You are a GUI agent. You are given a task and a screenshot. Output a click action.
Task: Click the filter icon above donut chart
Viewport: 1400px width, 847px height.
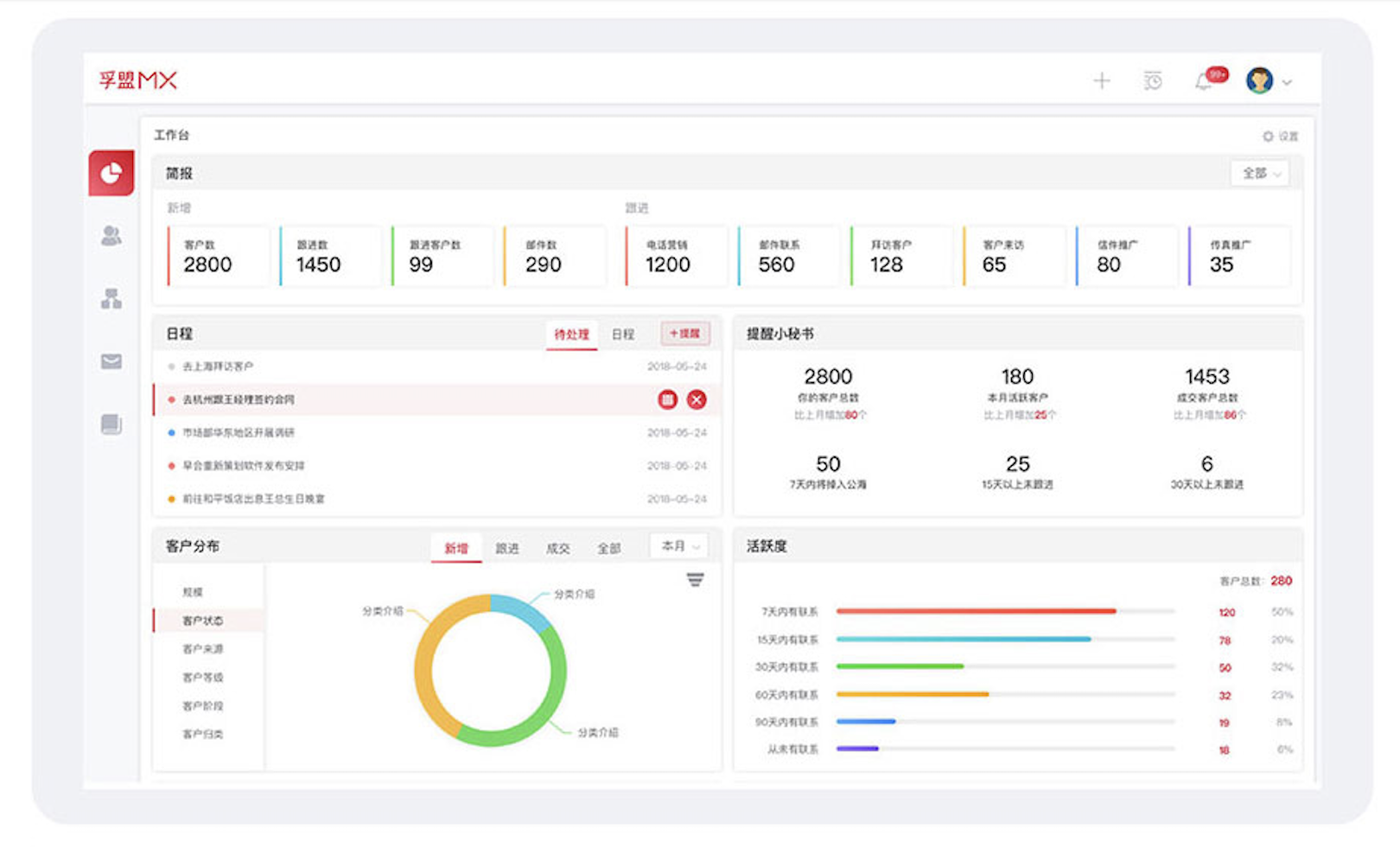pyautogui.click(x=695, y=580)
